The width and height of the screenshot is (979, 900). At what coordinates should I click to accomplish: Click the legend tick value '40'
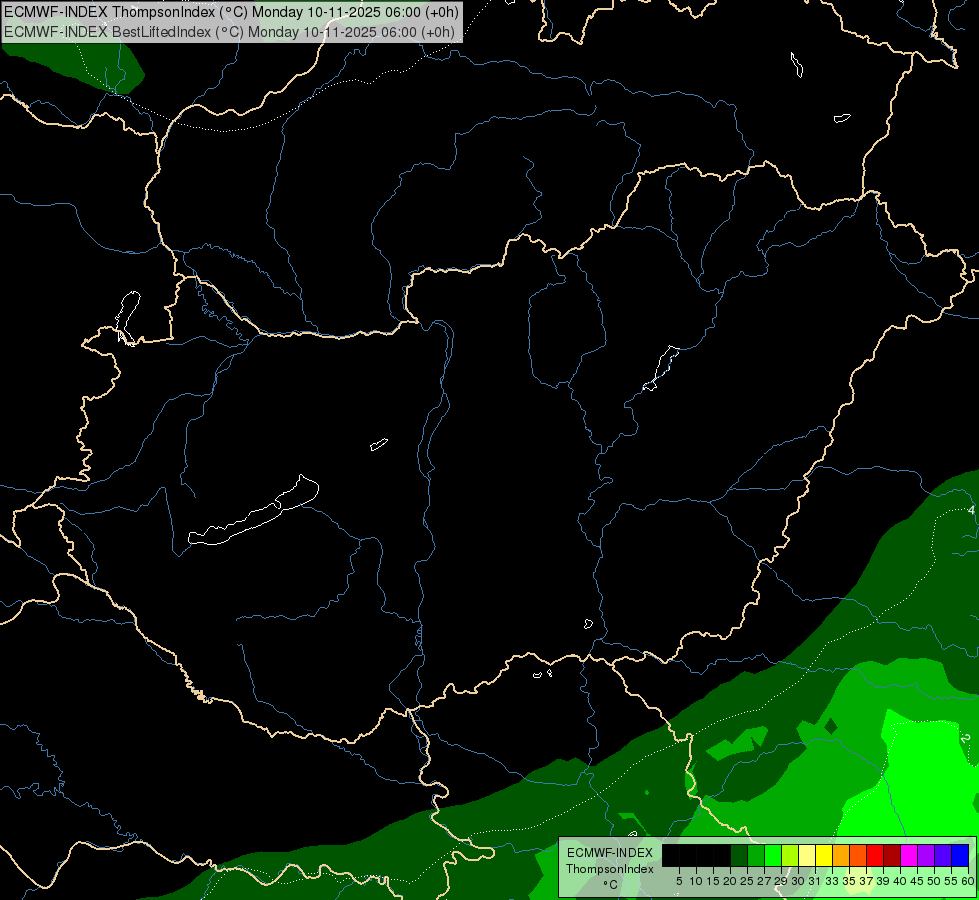pyautogui.click(x=900, y=881)
